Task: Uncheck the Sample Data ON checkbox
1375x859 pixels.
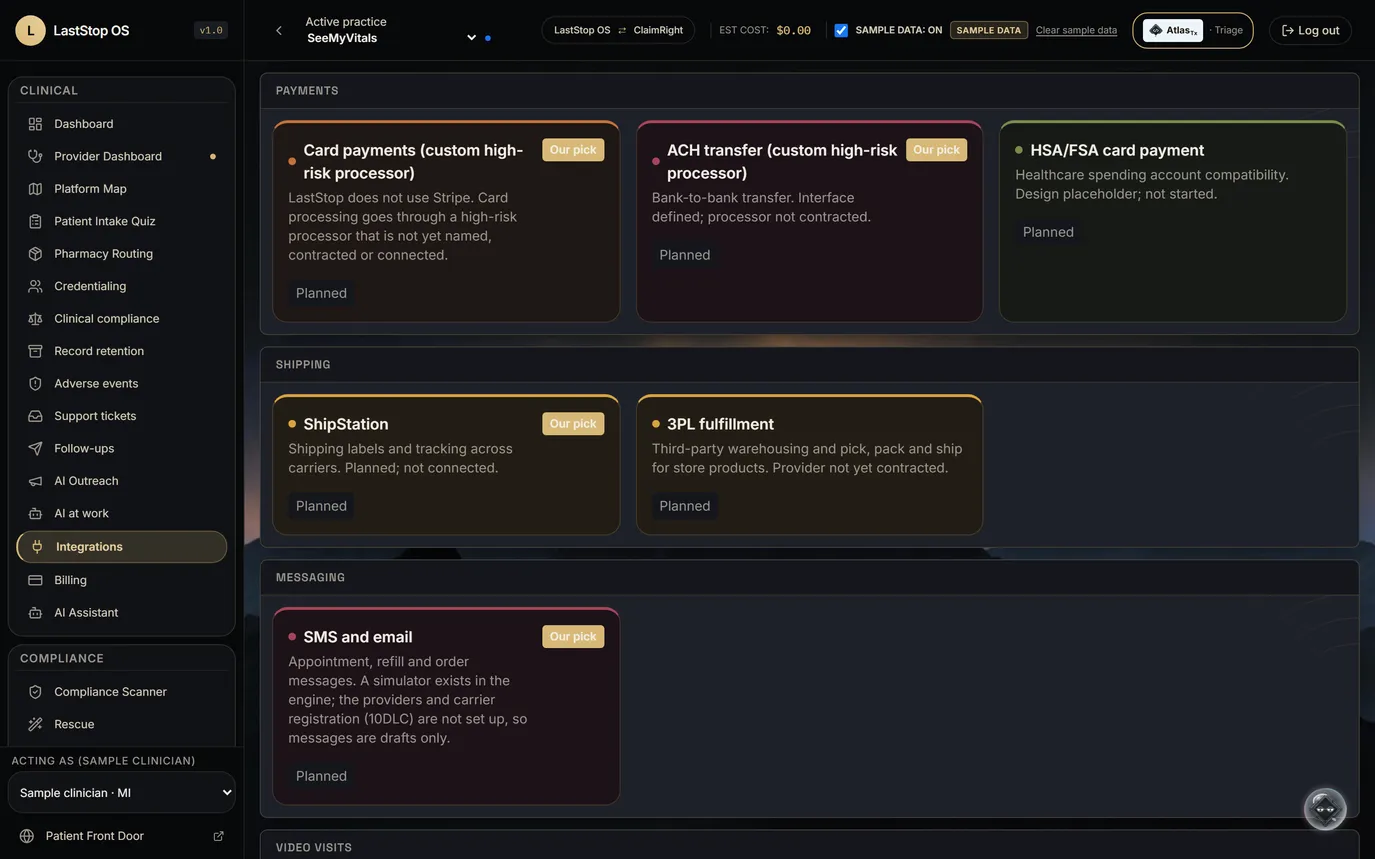Action: tap(841, 30)
